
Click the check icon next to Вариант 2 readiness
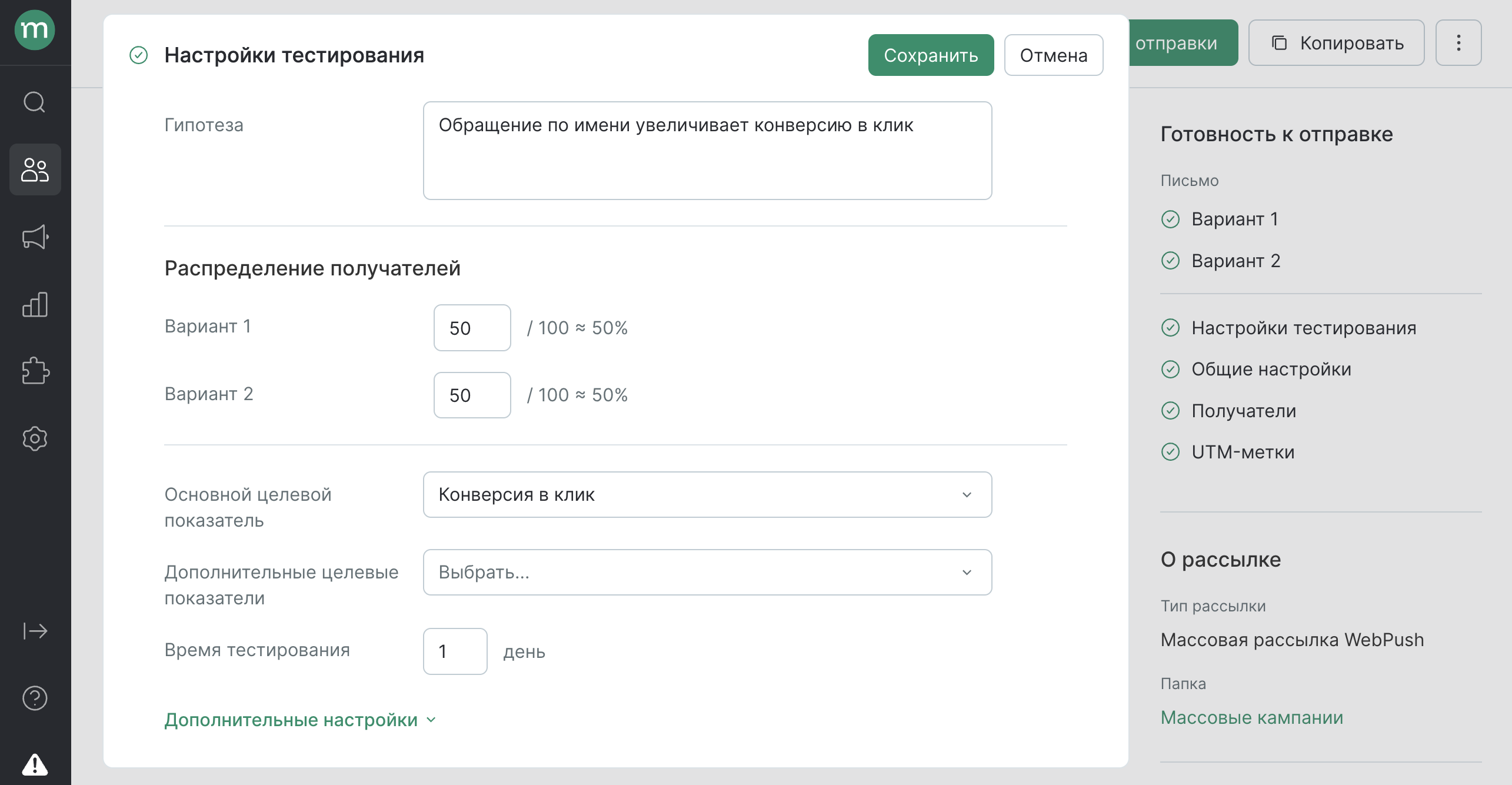click(1170, 261)
